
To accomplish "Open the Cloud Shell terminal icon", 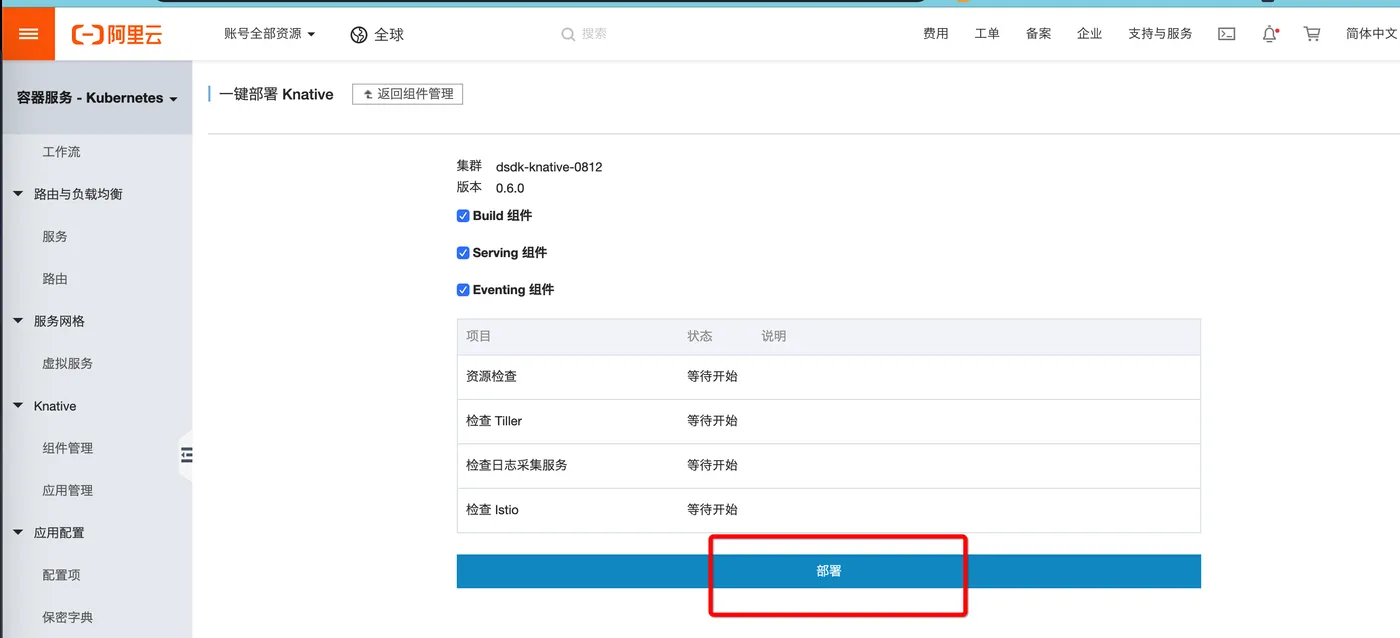I will tap(1226, 34).
